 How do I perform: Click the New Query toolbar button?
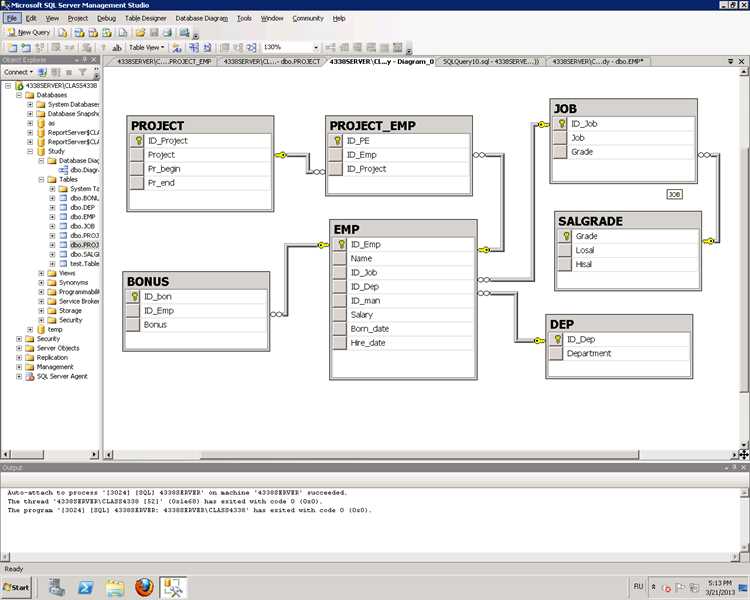29,33
